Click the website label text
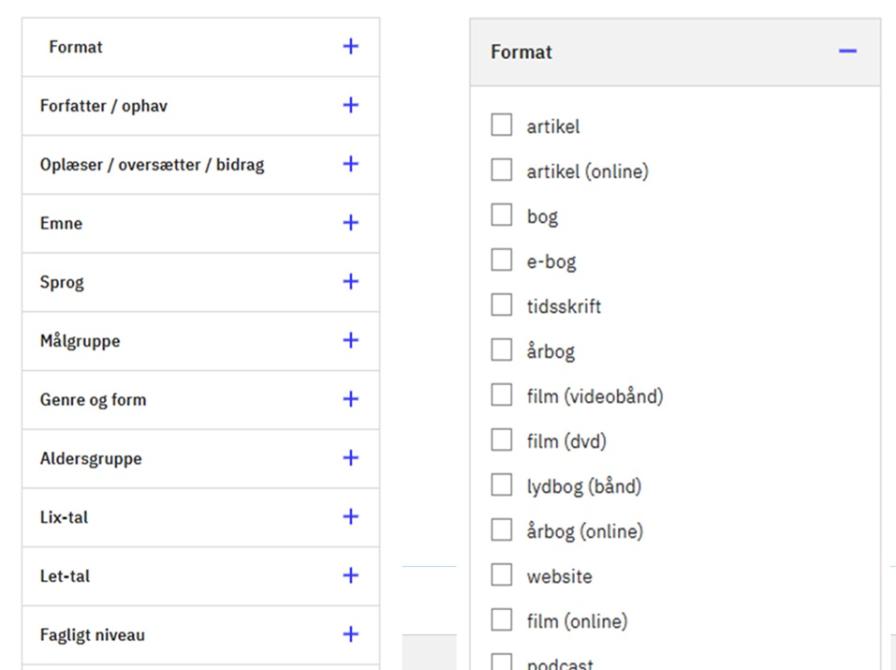Image resolution: width=896 pixels, height=670 pixels. click(559, 577)
